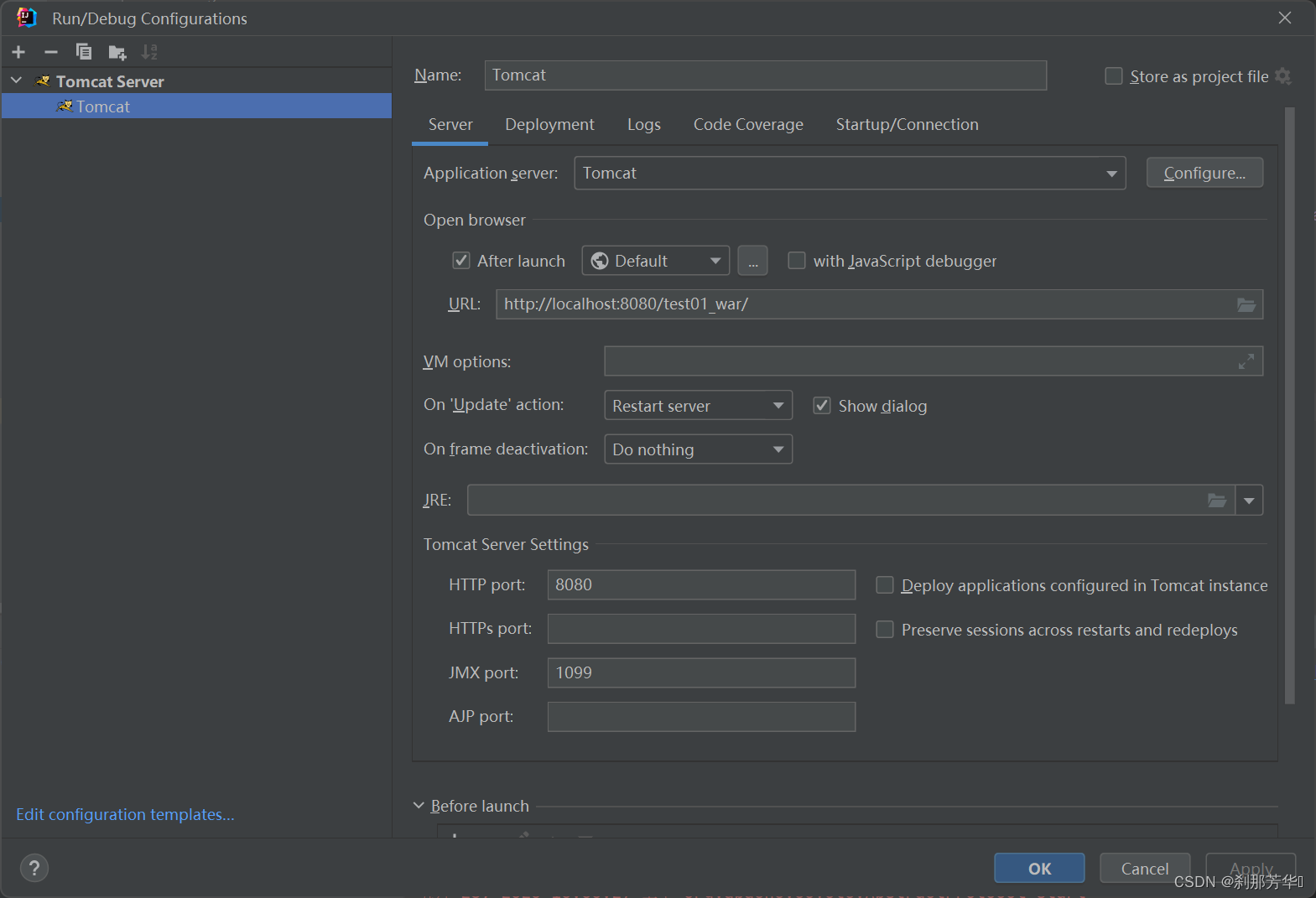Open the On frame deactivation dropdown

pyautogui.click(x=698, y=449)
